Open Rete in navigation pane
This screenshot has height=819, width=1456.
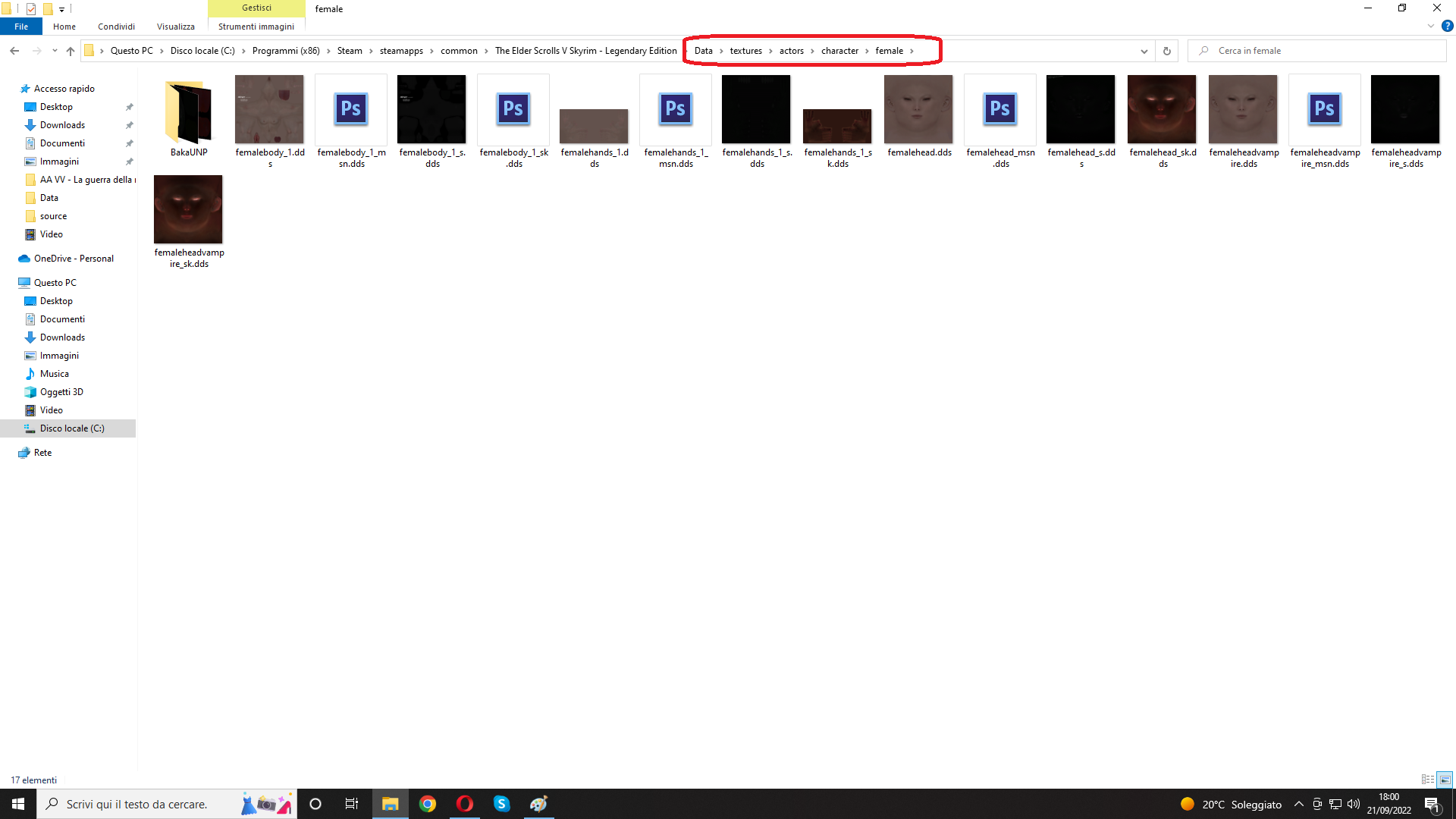tap(42, 453)
